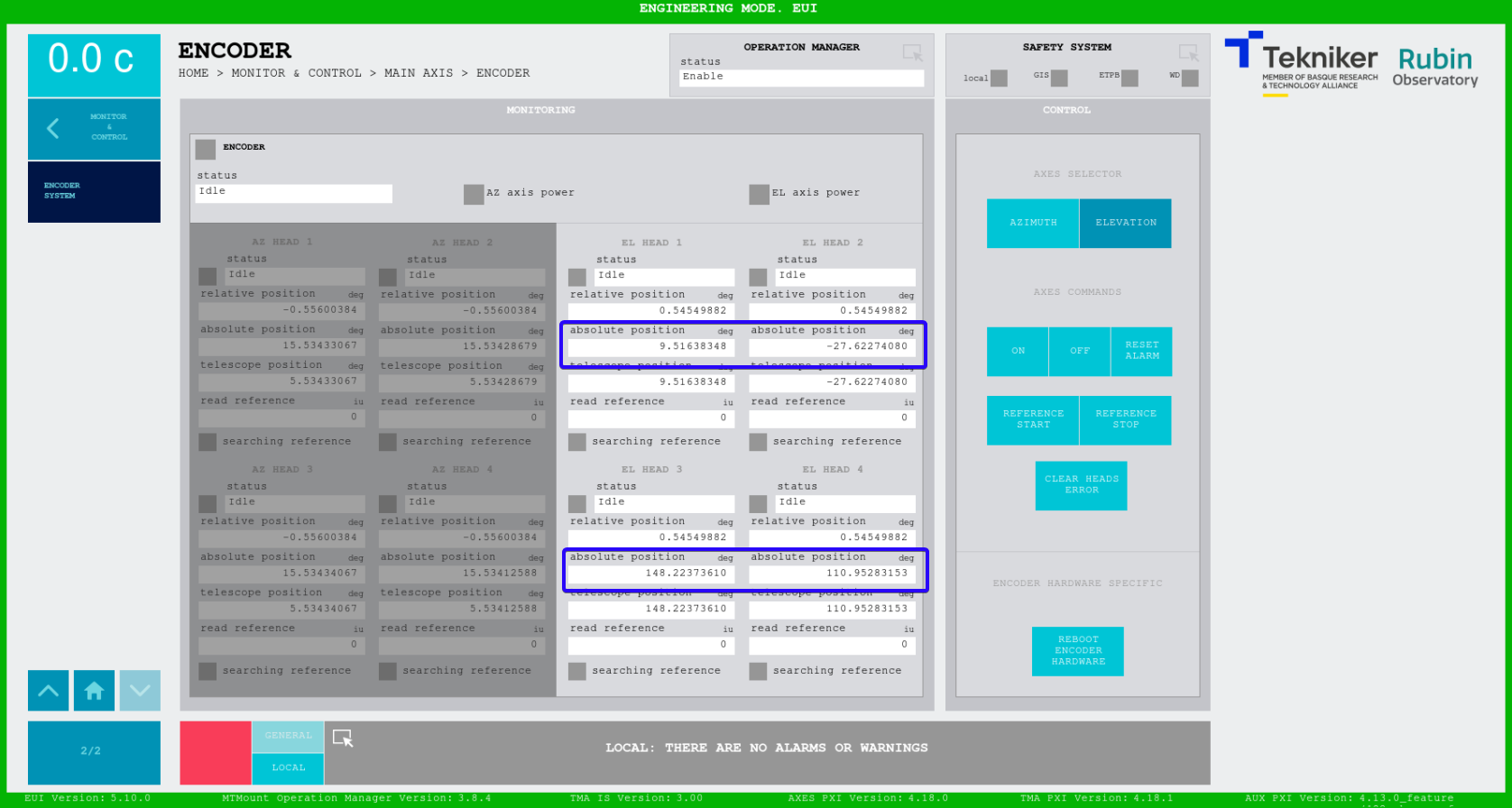Click AZ Head 2 status indicator square

click(388, 277)
